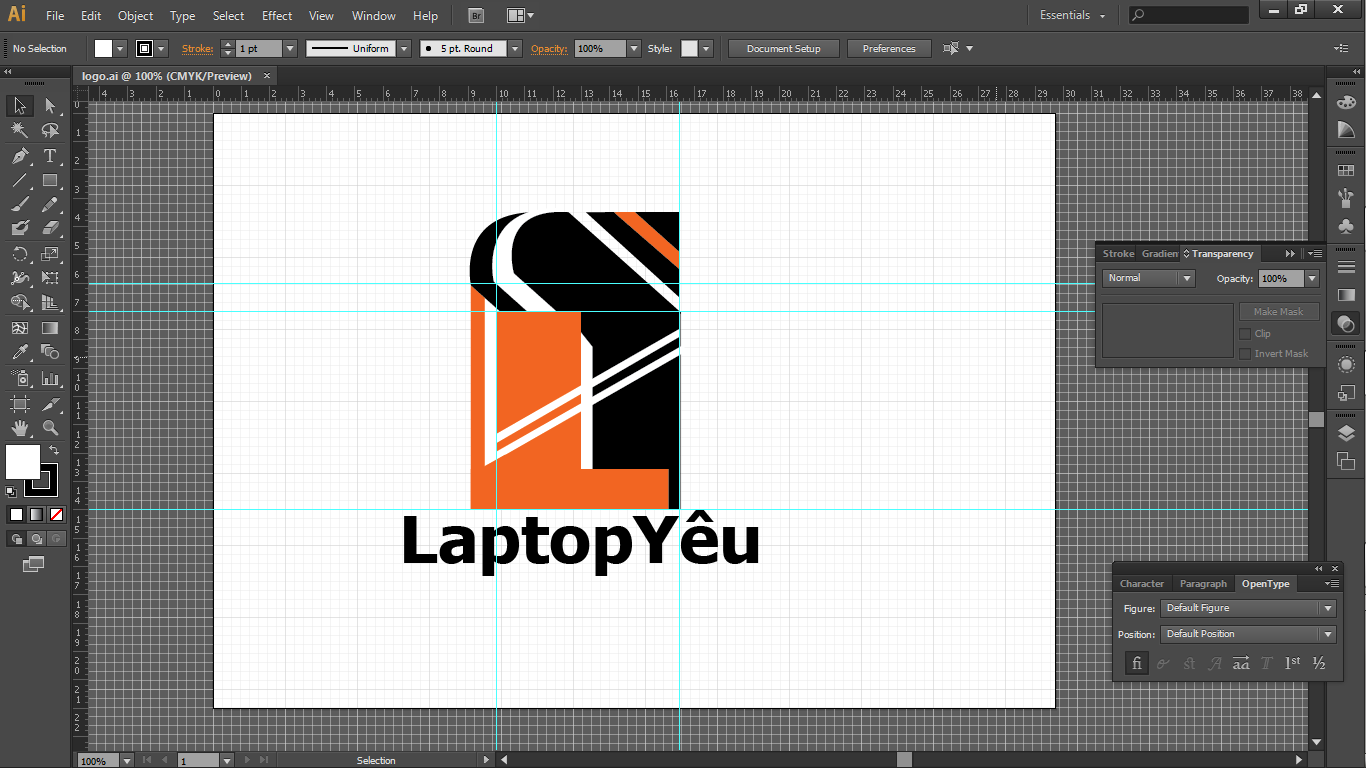Open the Normal blending mode dropdown
The height and width of the screenshot is (768, 1366).
(1148, 278)
